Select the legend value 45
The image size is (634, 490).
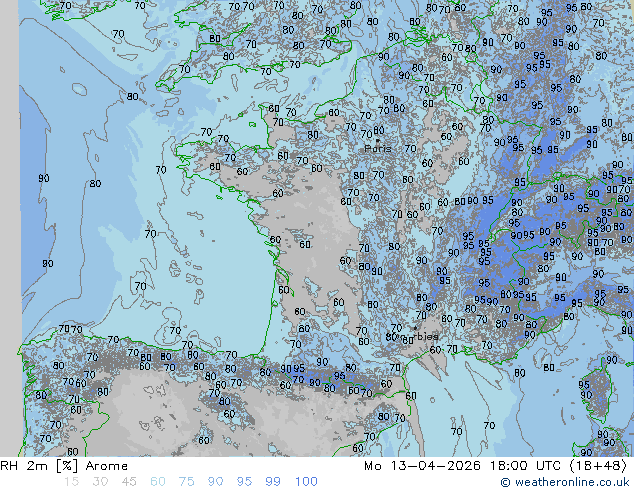129,482
